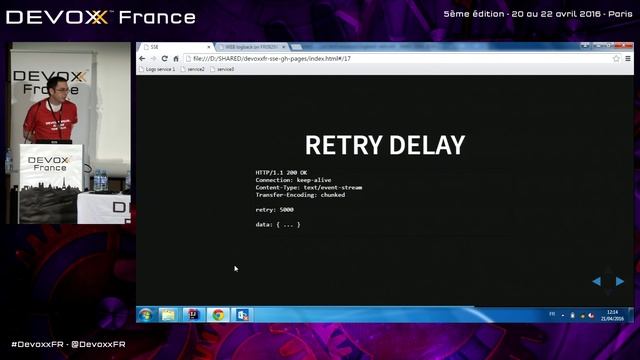Image resolution: width=640 pixels, height=360 pixels.
Task: Open the Windows Start menu orb
Action: coord(146,315)
